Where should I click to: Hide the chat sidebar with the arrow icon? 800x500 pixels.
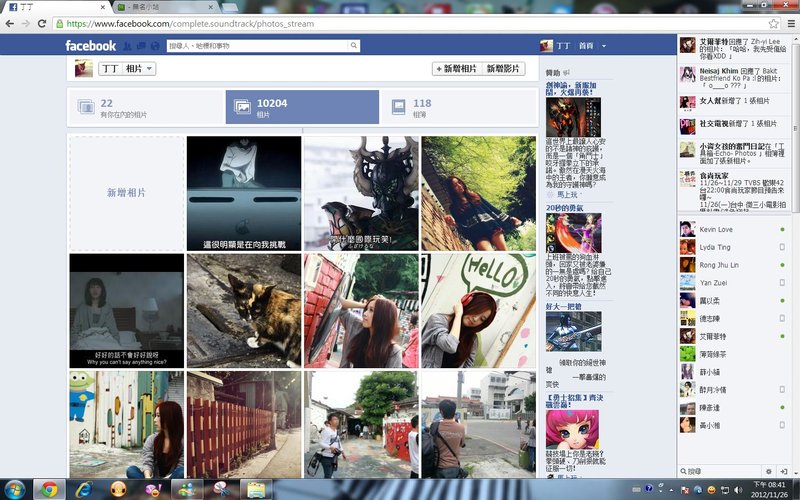tap(784, 471)
